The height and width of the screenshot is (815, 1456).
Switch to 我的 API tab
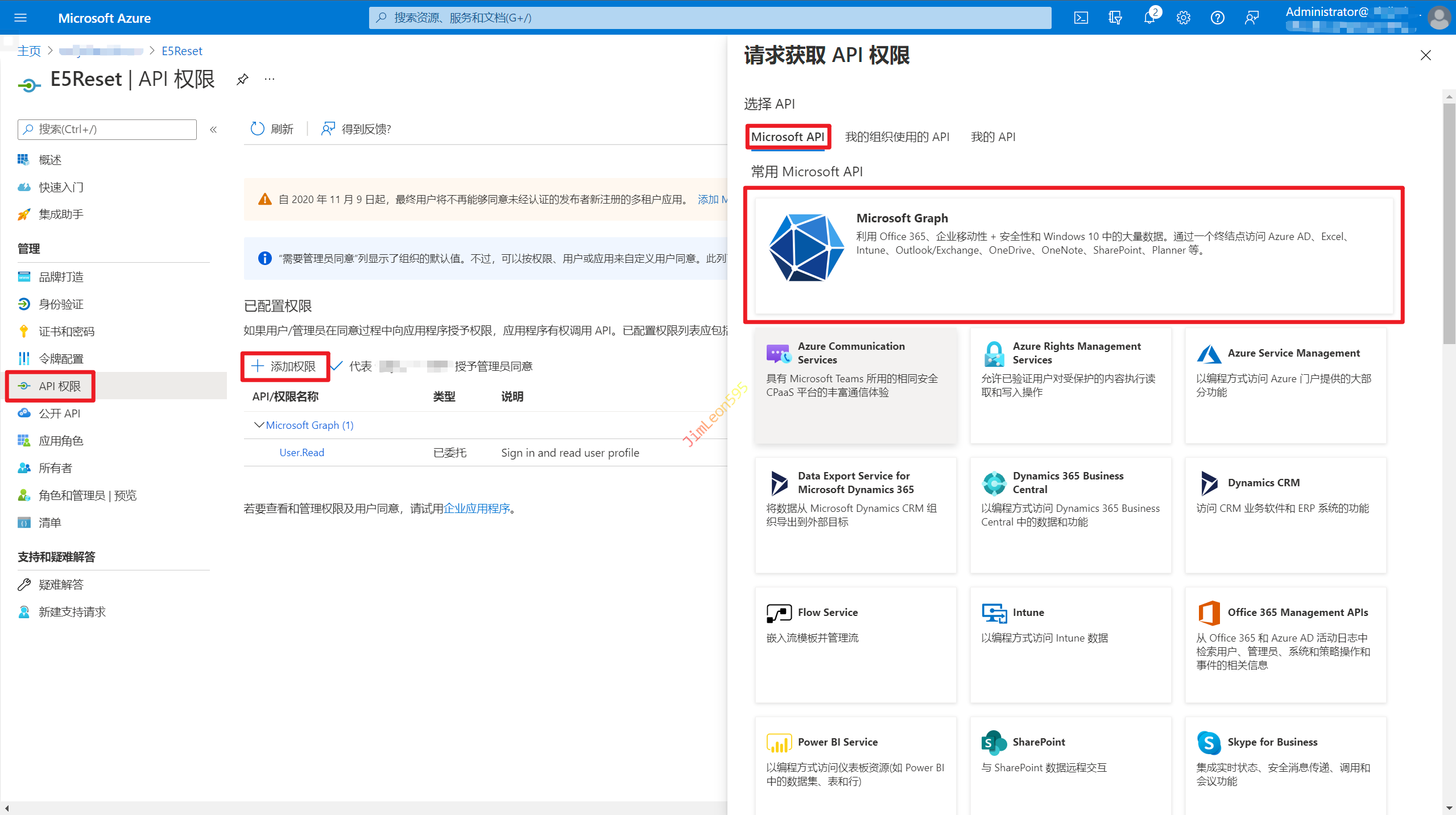click(x=992, y=136)
